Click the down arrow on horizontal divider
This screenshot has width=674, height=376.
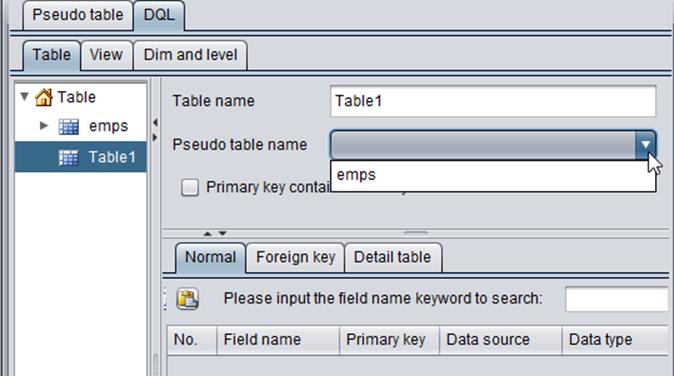[x=223, y=234]
